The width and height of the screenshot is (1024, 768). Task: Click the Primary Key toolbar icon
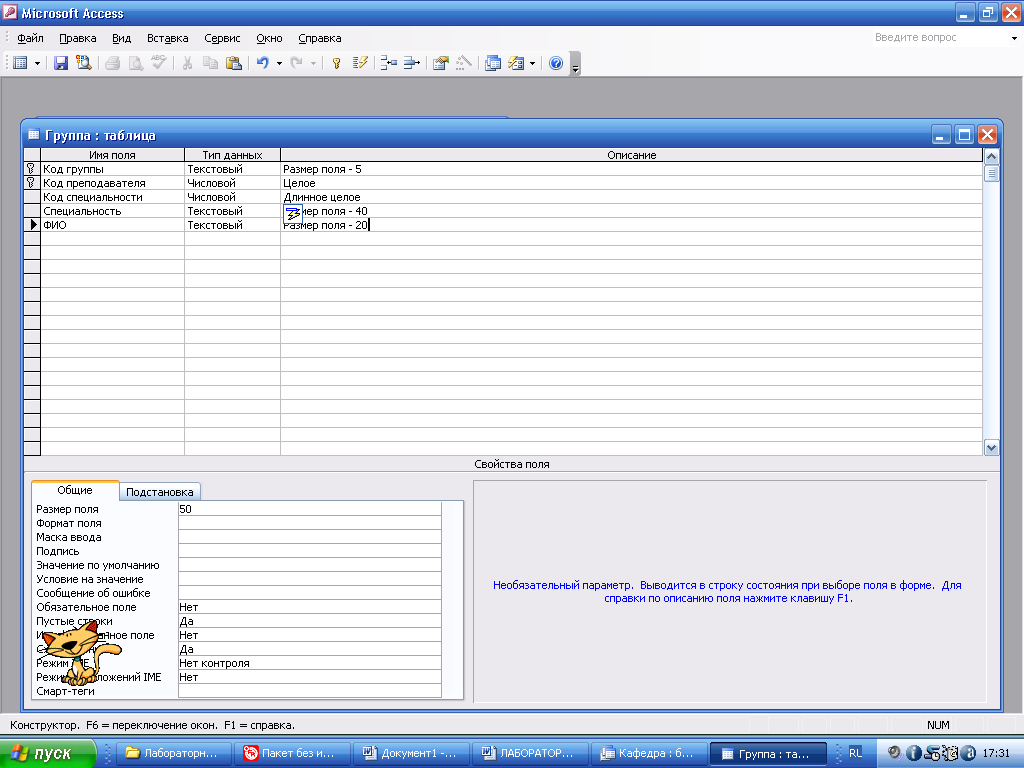click(x=336, y=63)
